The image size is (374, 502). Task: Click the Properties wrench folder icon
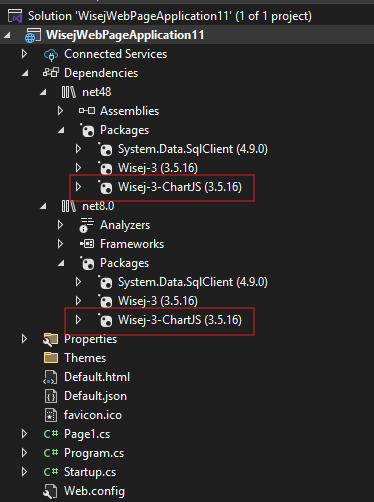(x=51, y=339)
